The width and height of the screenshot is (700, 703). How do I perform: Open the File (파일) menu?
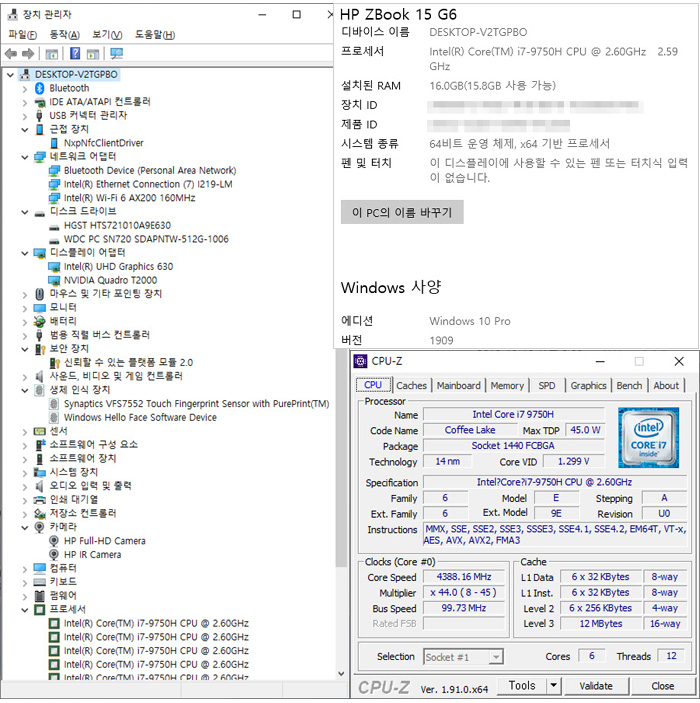click(x=22, y=35)
